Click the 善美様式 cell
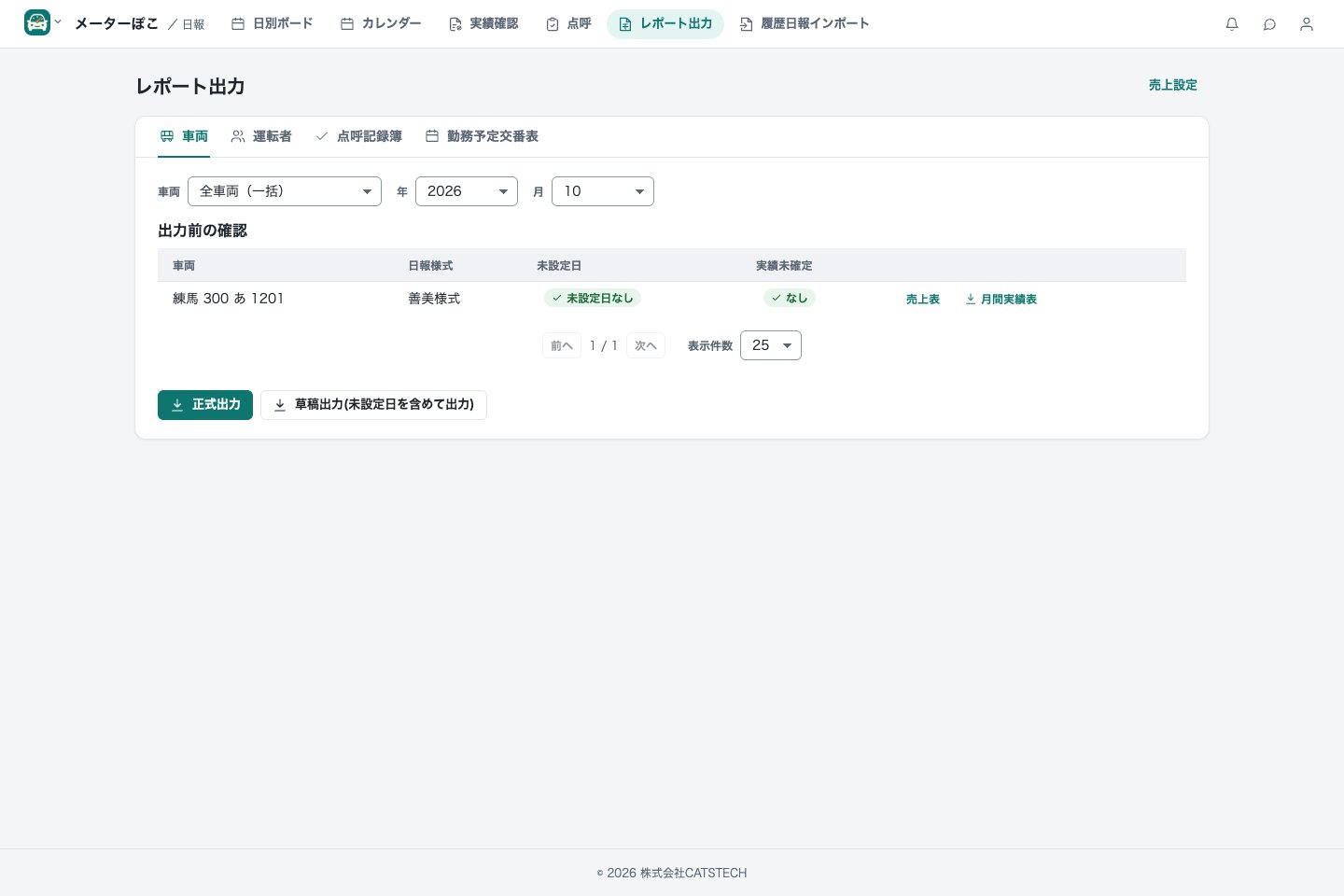Viewport: 1344px width, 896px height. 434,299
